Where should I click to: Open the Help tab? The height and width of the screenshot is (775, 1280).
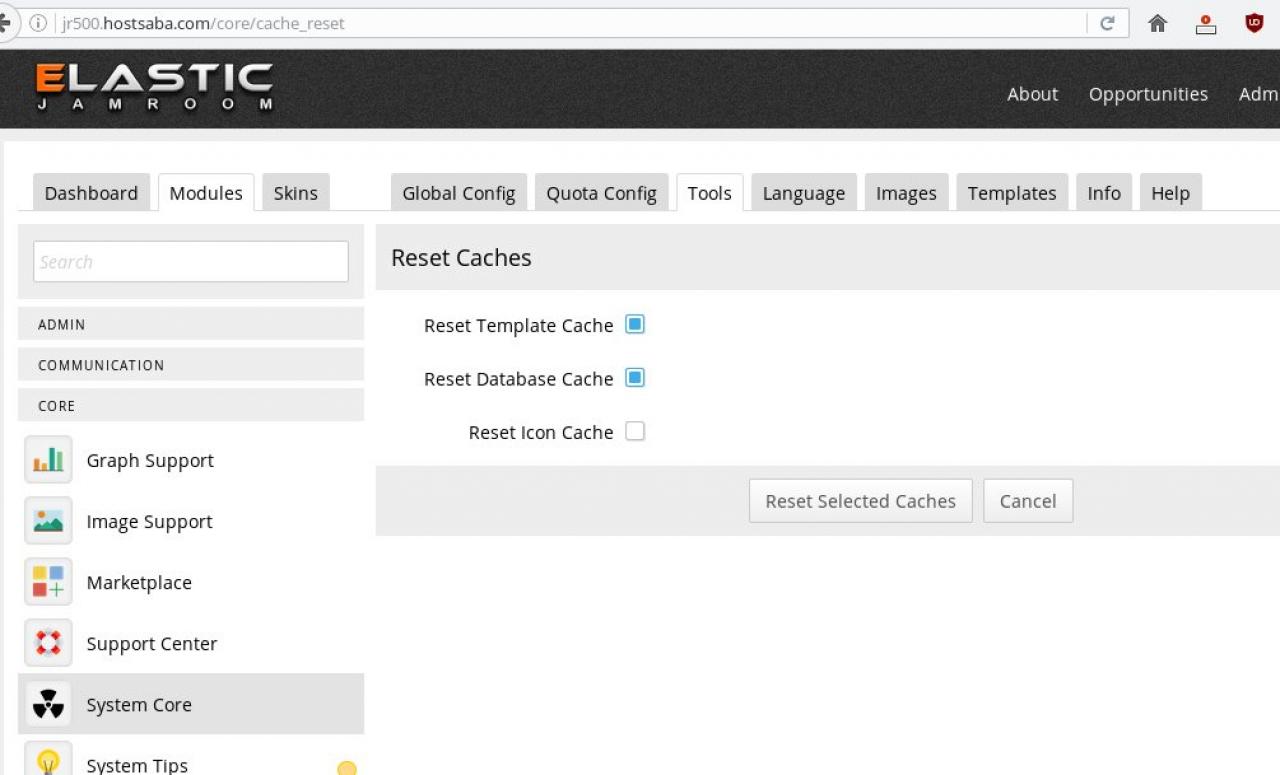1171,193
